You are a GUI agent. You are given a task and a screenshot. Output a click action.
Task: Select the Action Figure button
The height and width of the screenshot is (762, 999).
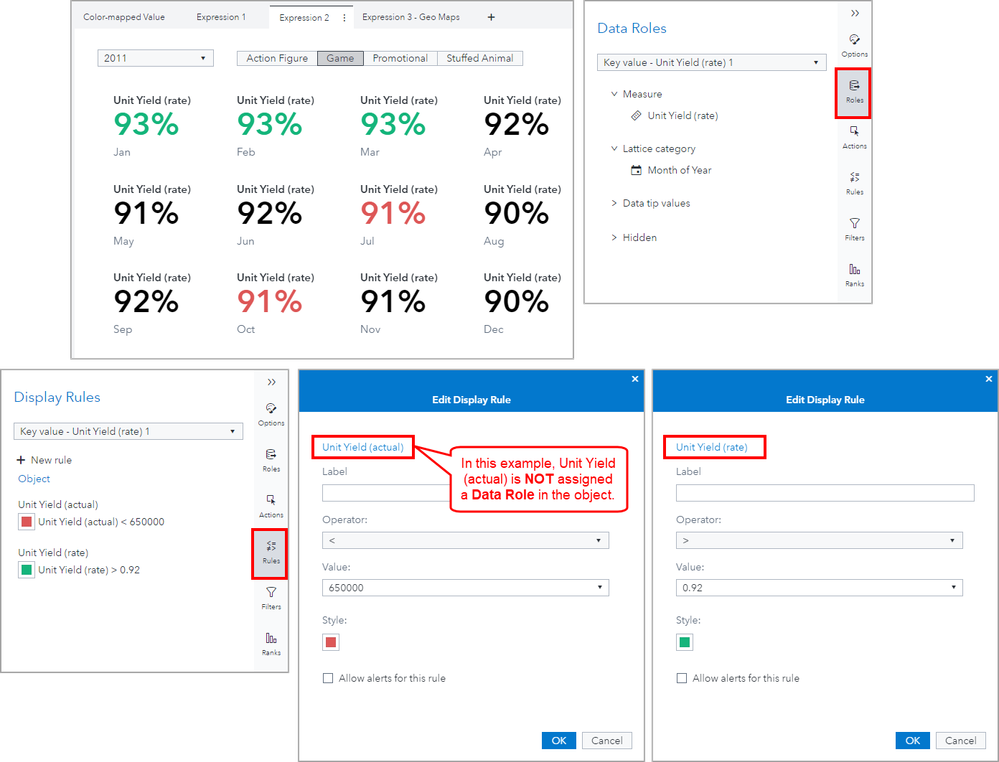click(x=277, y=58)
